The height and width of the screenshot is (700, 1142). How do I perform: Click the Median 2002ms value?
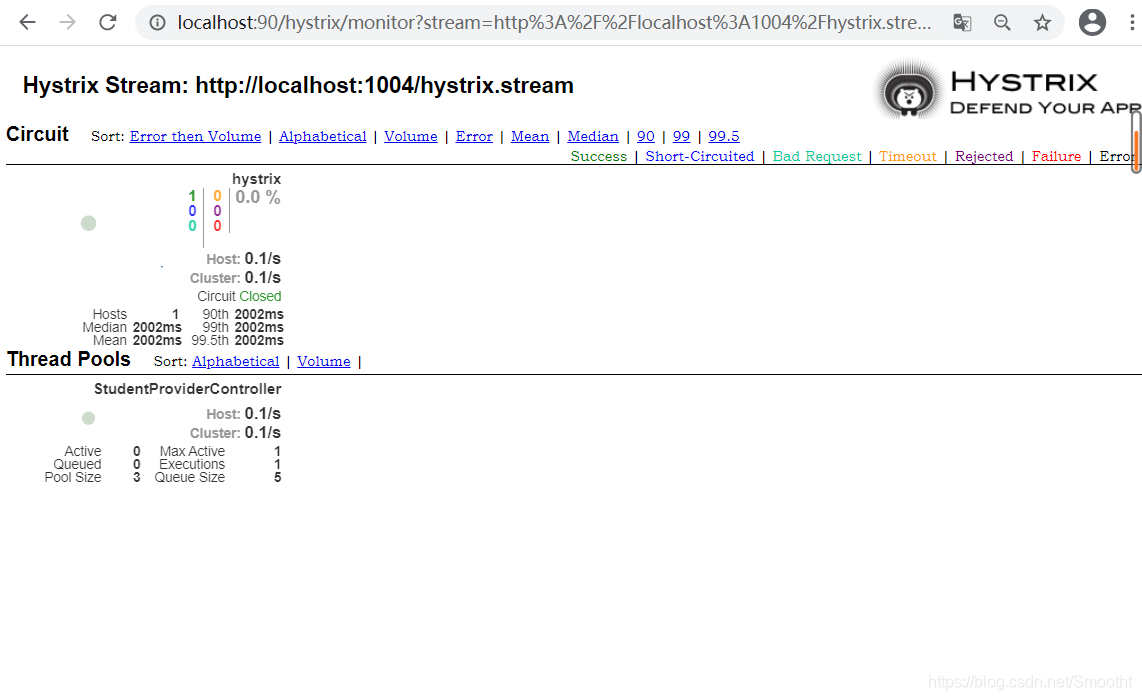point(157,328)
